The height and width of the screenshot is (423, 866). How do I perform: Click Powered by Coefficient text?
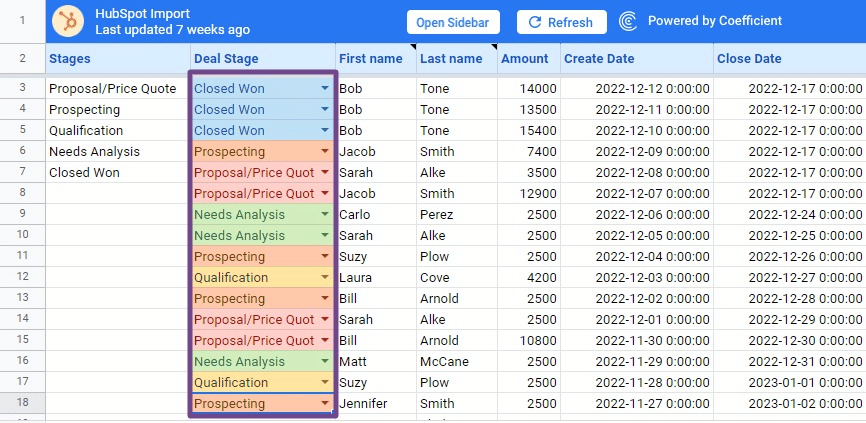(x=715, y=21)
